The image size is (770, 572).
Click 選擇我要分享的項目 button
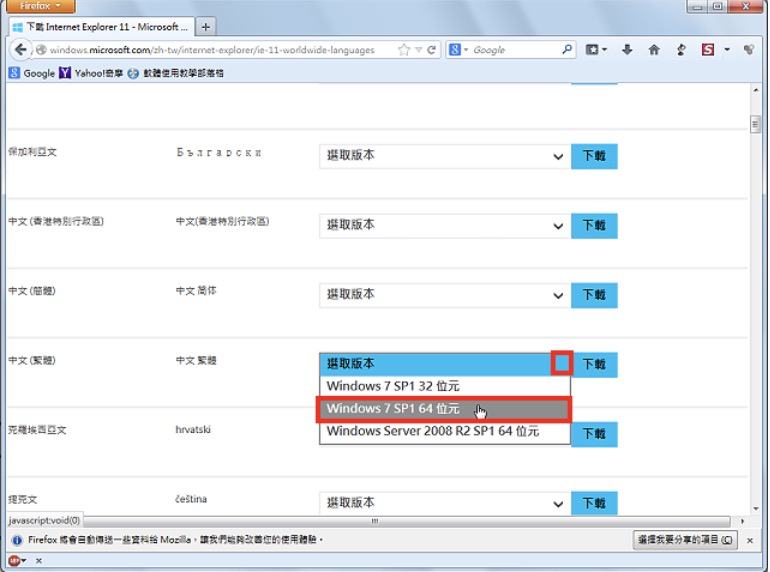(x=685, y=540)
